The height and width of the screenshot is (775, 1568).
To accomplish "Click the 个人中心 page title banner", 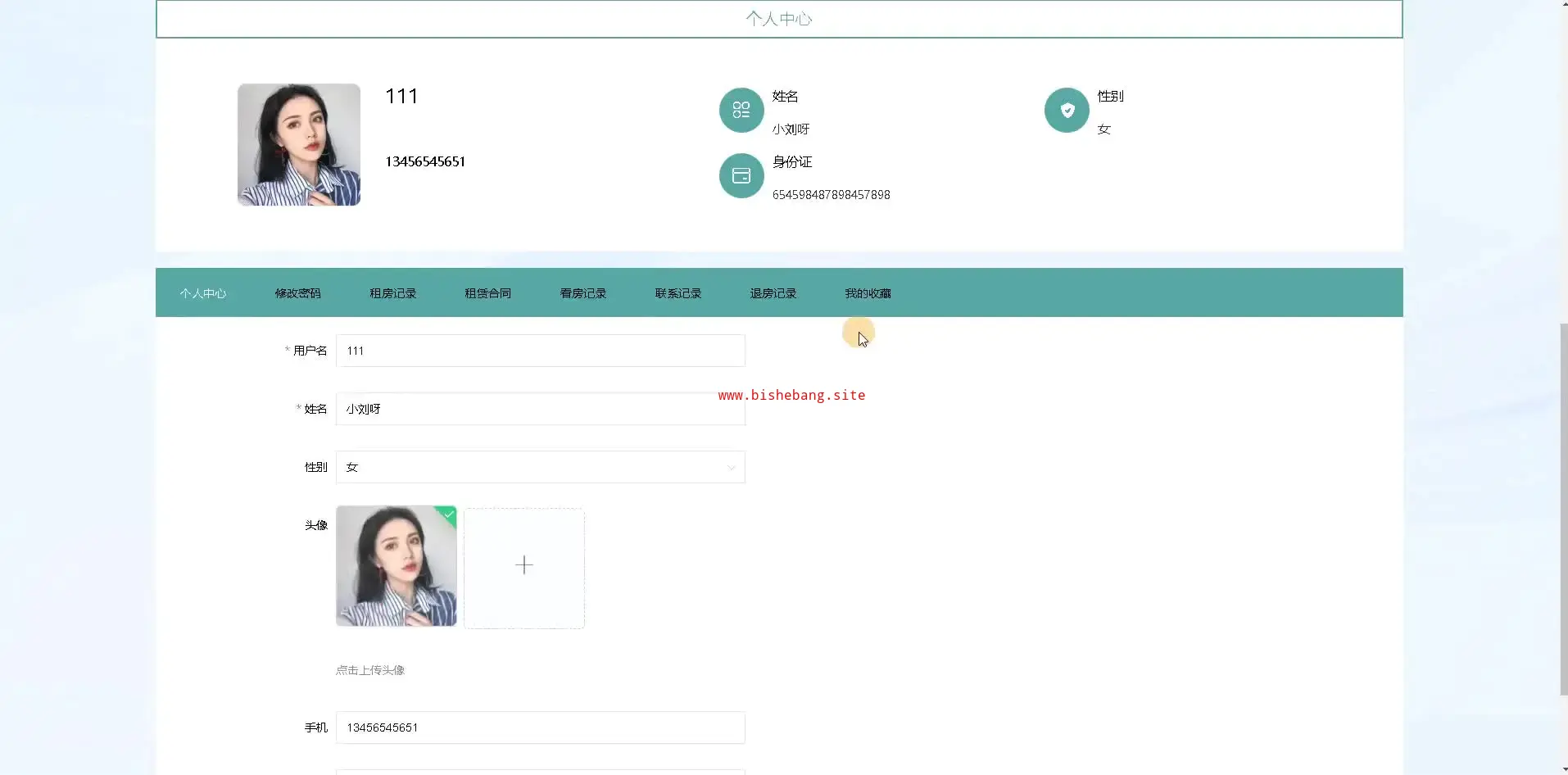I will (779, 19).
